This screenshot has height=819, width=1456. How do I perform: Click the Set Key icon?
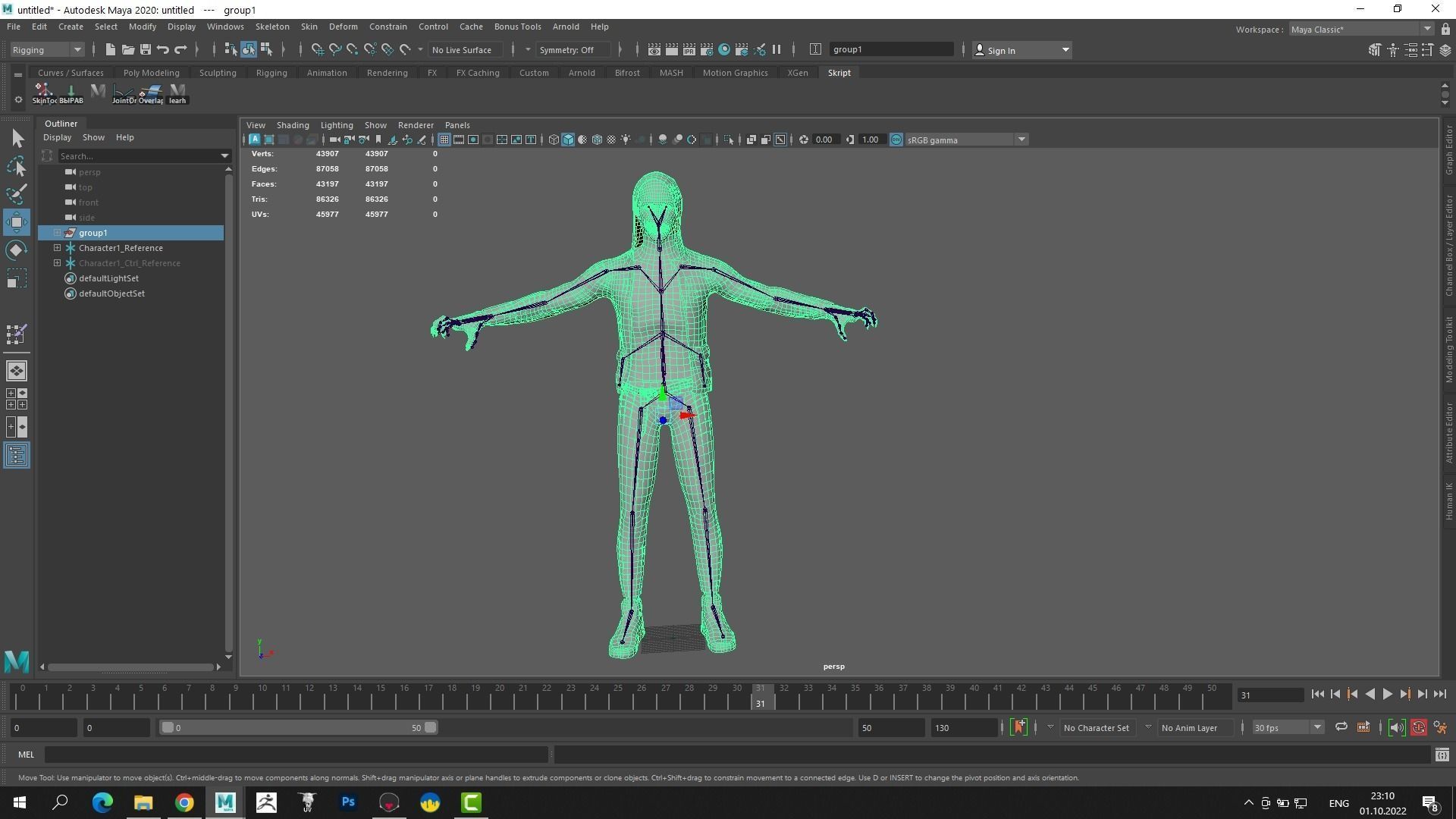click(1018, 728)
